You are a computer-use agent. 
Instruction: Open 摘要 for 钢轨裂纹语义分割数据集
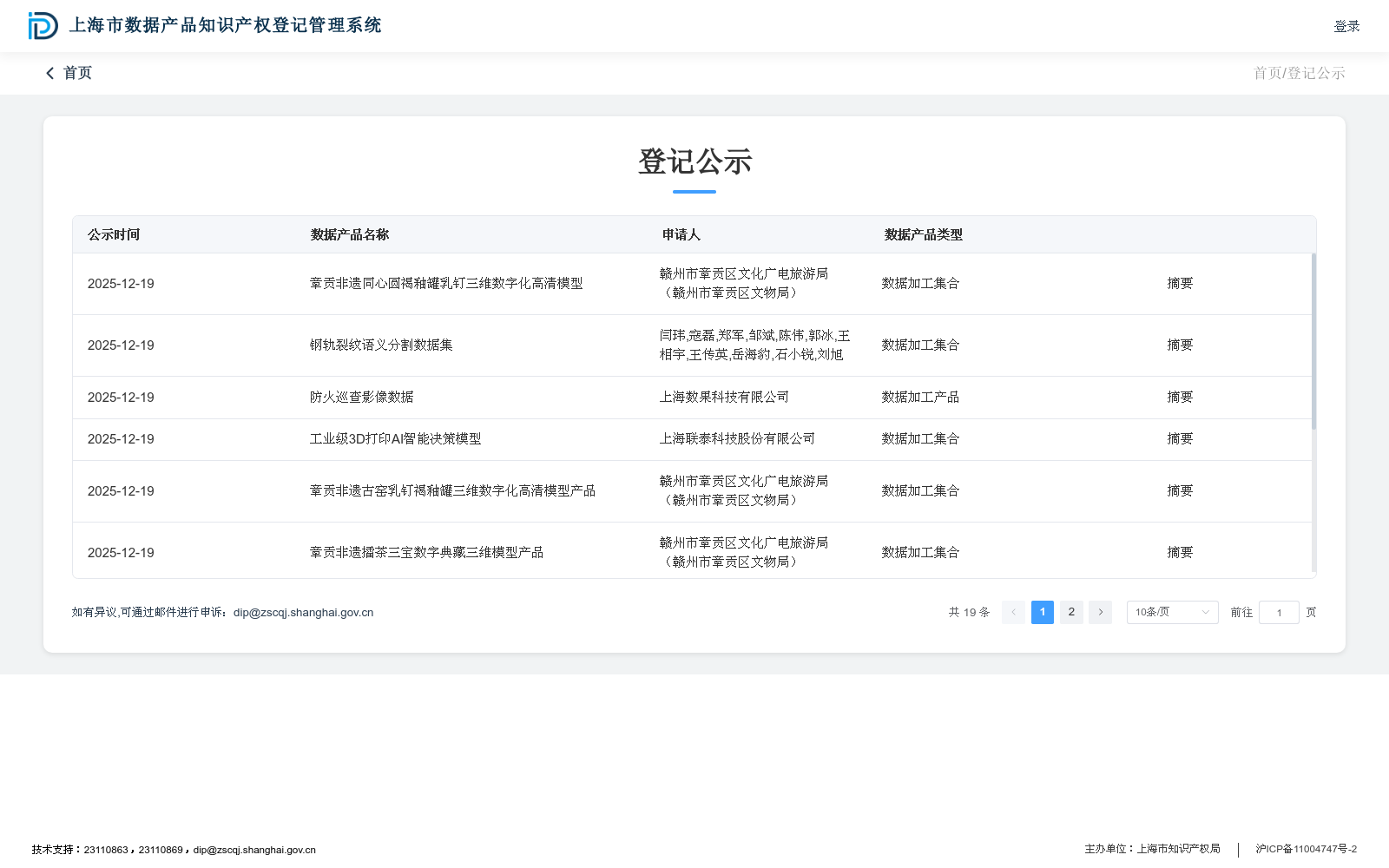(1180, 345)
